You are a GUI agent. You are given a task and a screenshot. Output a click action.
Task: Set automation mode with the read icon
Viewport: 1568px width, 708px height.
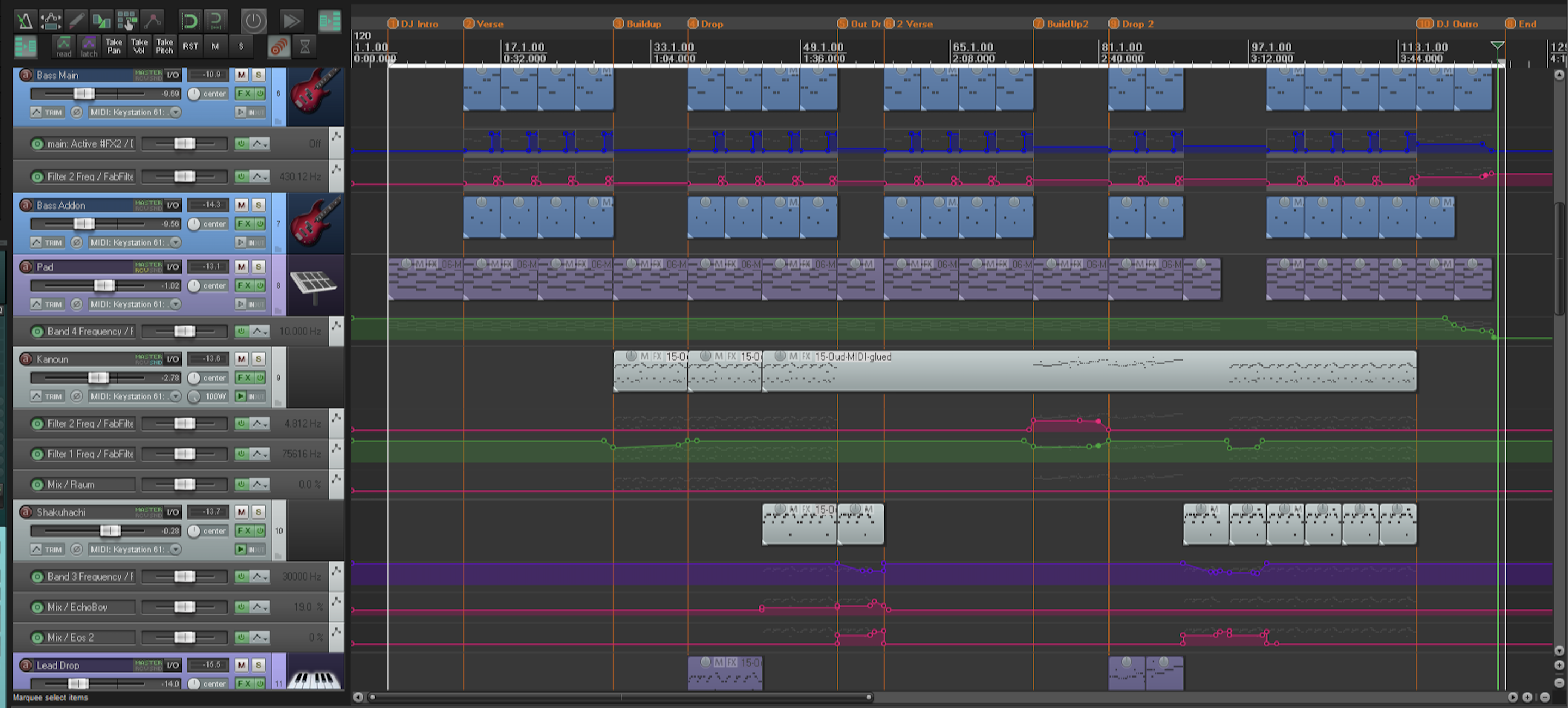pos(63,46)
